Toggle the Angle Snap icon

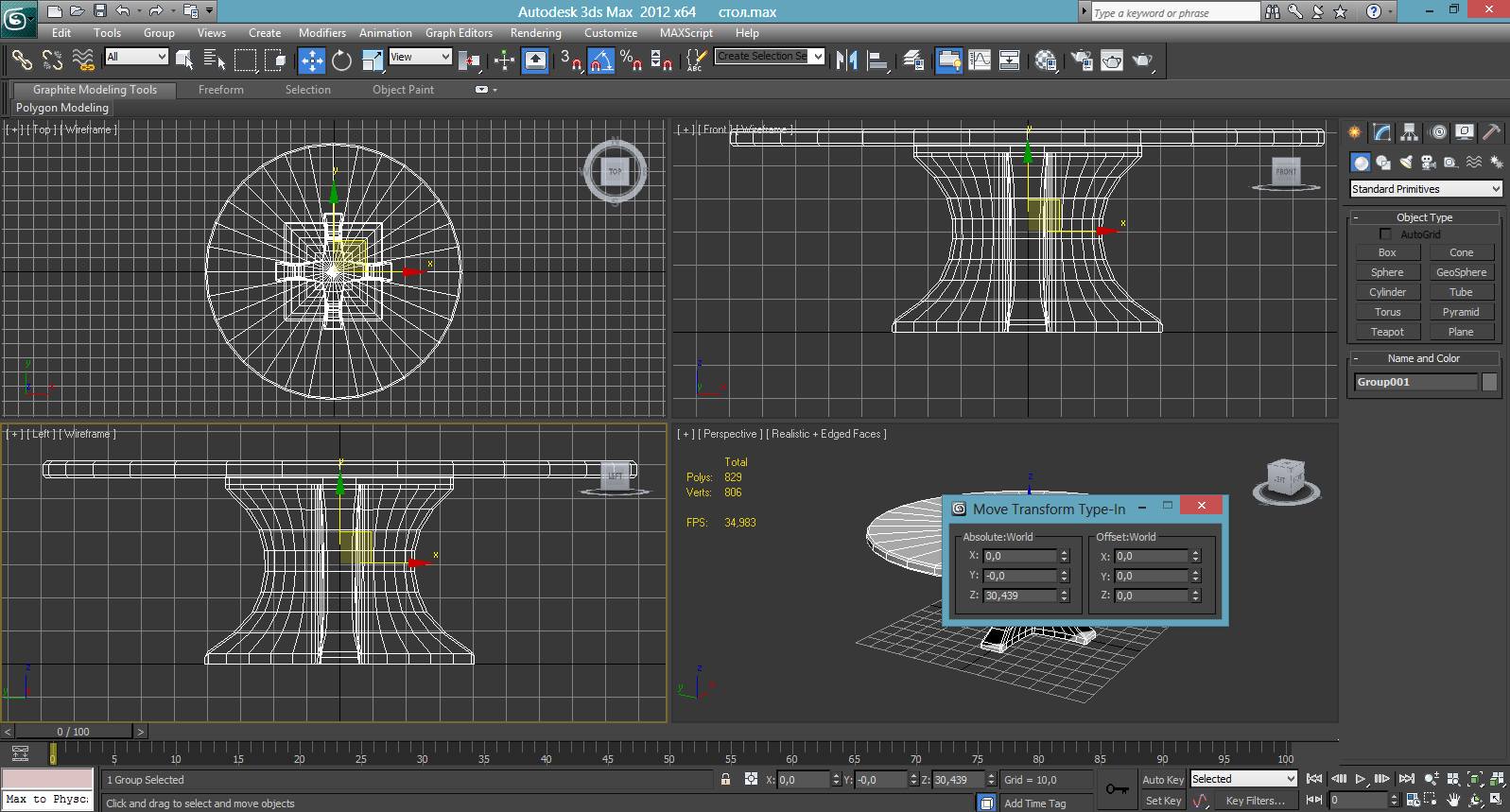point(601,60)
